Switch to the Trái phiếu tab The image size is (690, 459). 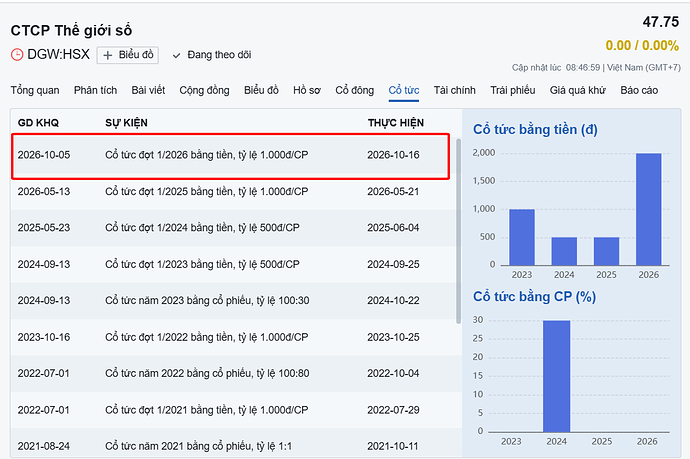tap(513, 90)
